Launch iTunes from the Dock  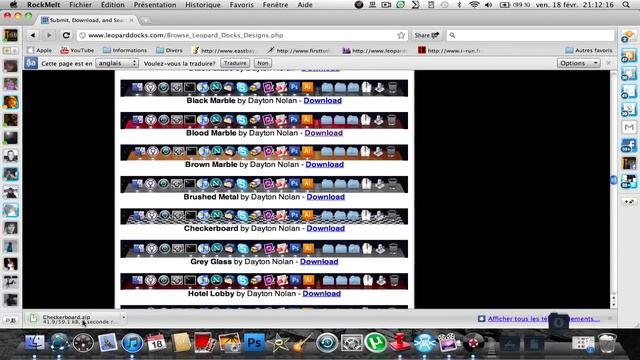tap(132, 342)
